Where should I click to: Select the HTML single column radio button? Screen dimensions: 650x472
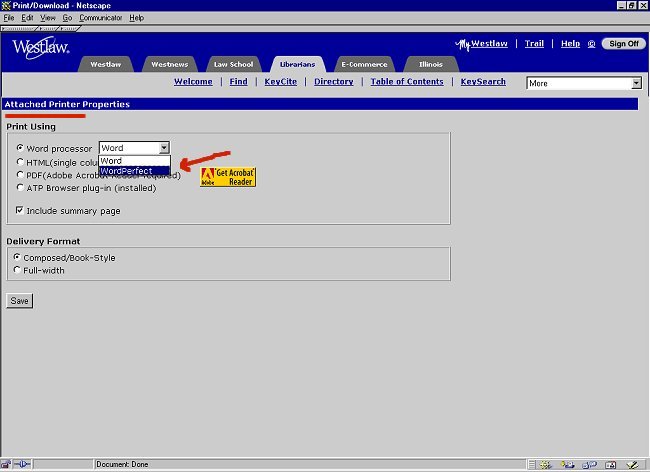[x=20, y=161]
